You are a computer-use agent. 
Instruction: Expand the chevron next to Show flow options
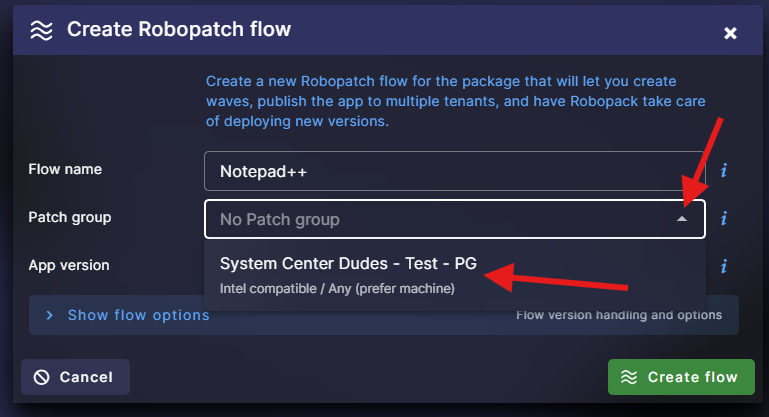coord(50,316)
